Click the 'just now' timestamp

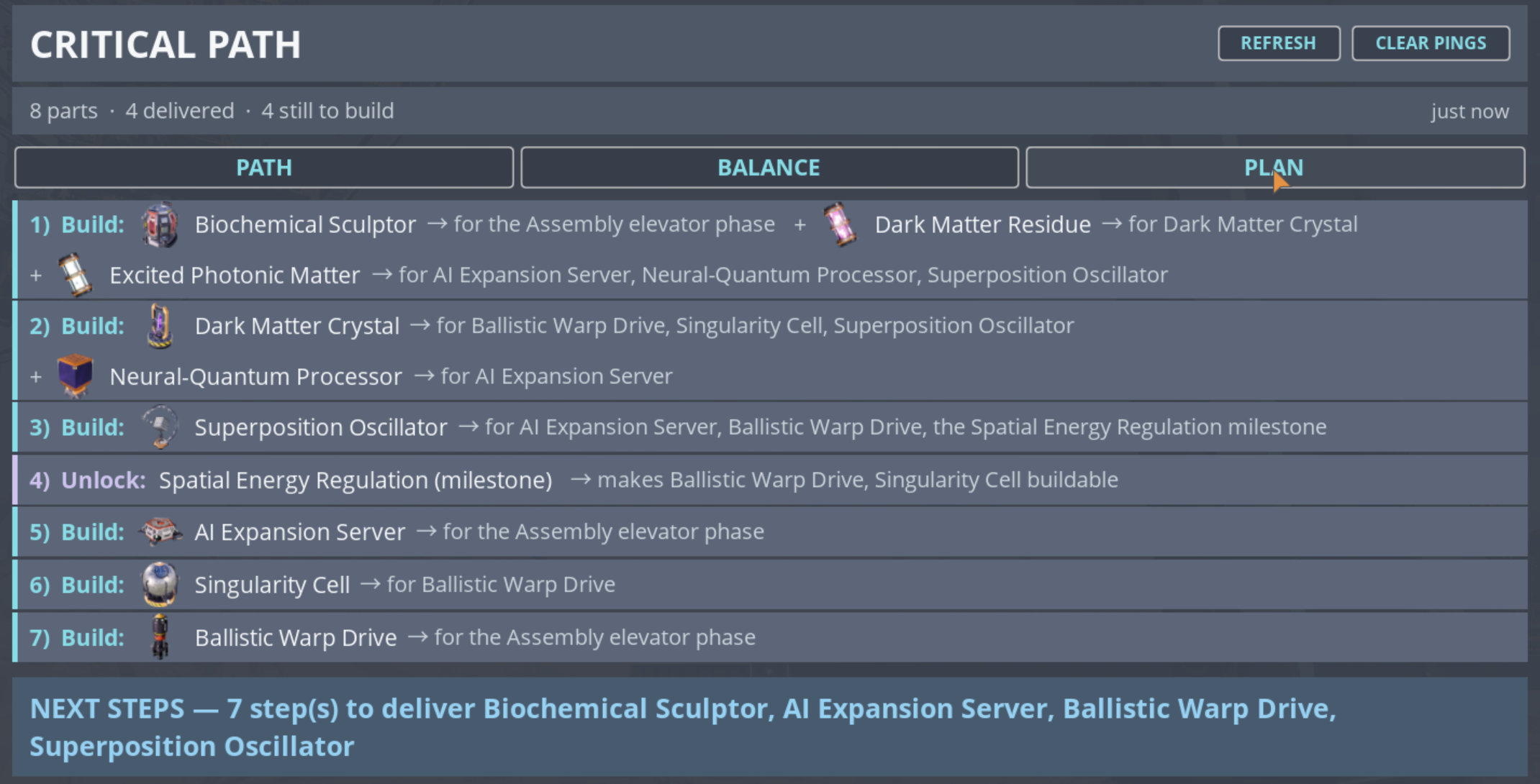click(1469, 111)
